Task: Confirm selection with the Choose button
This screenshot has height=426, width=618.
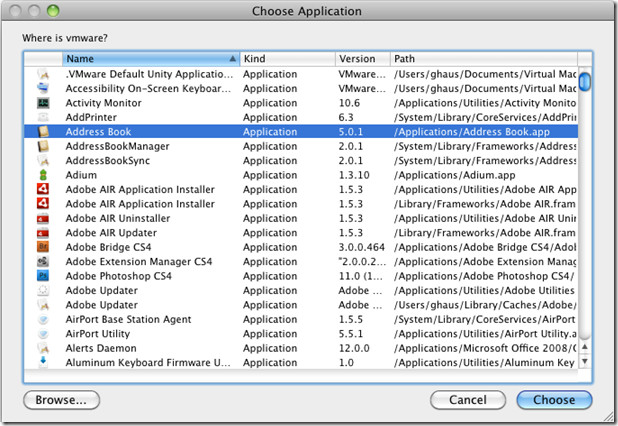Action: [554, 400]
